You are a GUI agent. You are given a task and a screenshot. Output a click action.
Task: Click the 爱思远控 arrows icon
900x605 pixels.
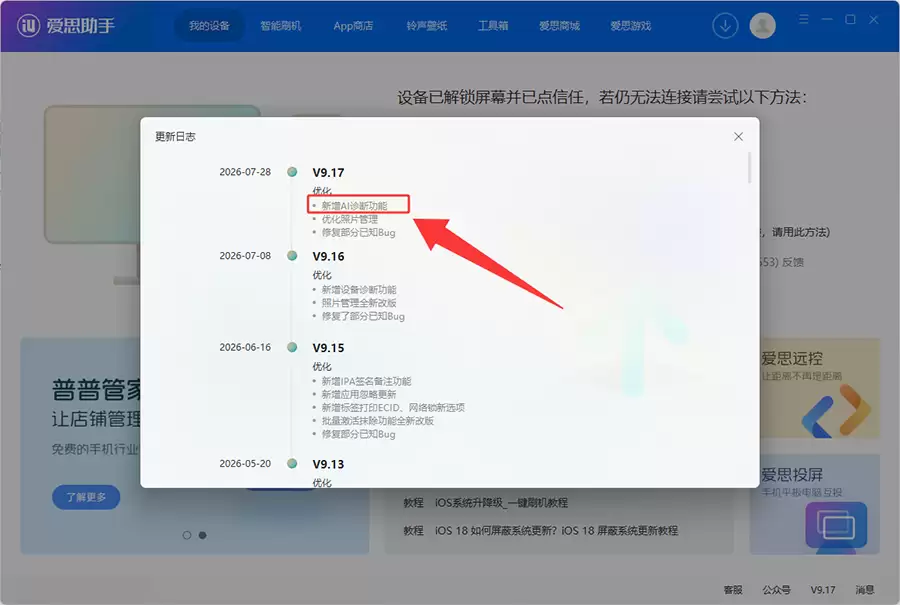(x=837, y=411)
